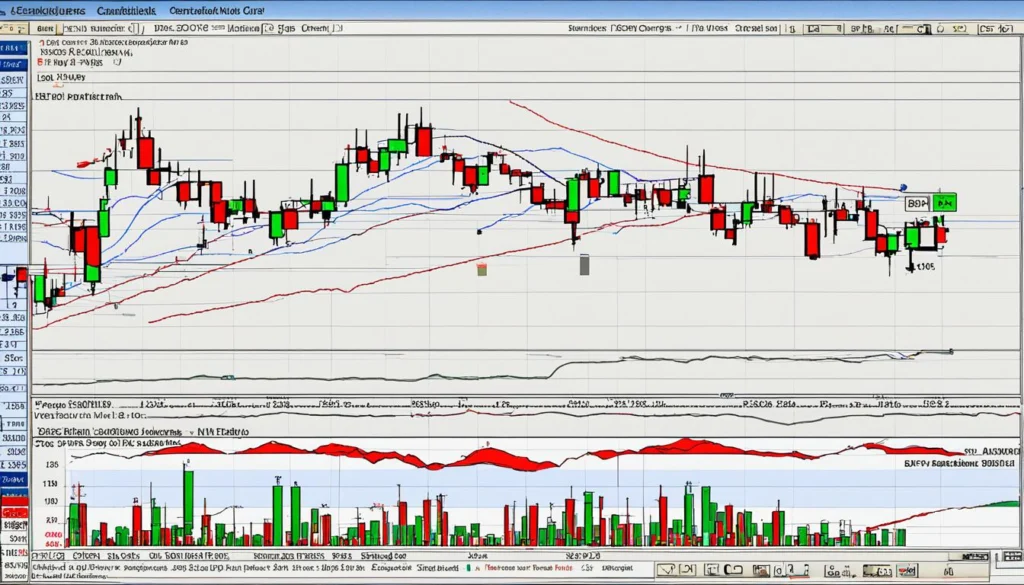Click the small gray marker below the mid-chart candles

pyautogui.click(x=584, y=265)
